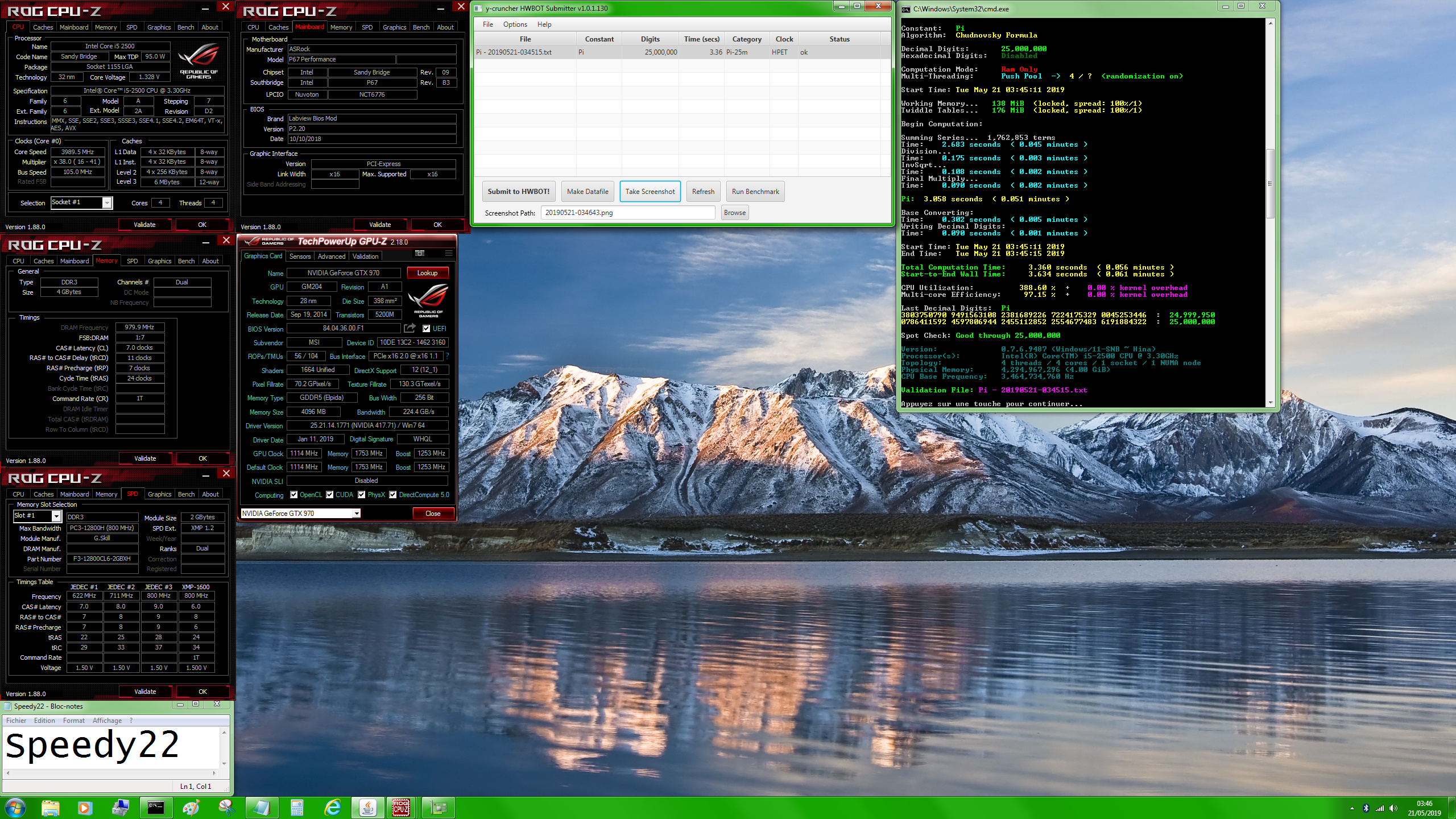Toggle the OpenCL checkbox
Image resolution: width=1456 pixels, height=819 pixels.
(293, 495)
